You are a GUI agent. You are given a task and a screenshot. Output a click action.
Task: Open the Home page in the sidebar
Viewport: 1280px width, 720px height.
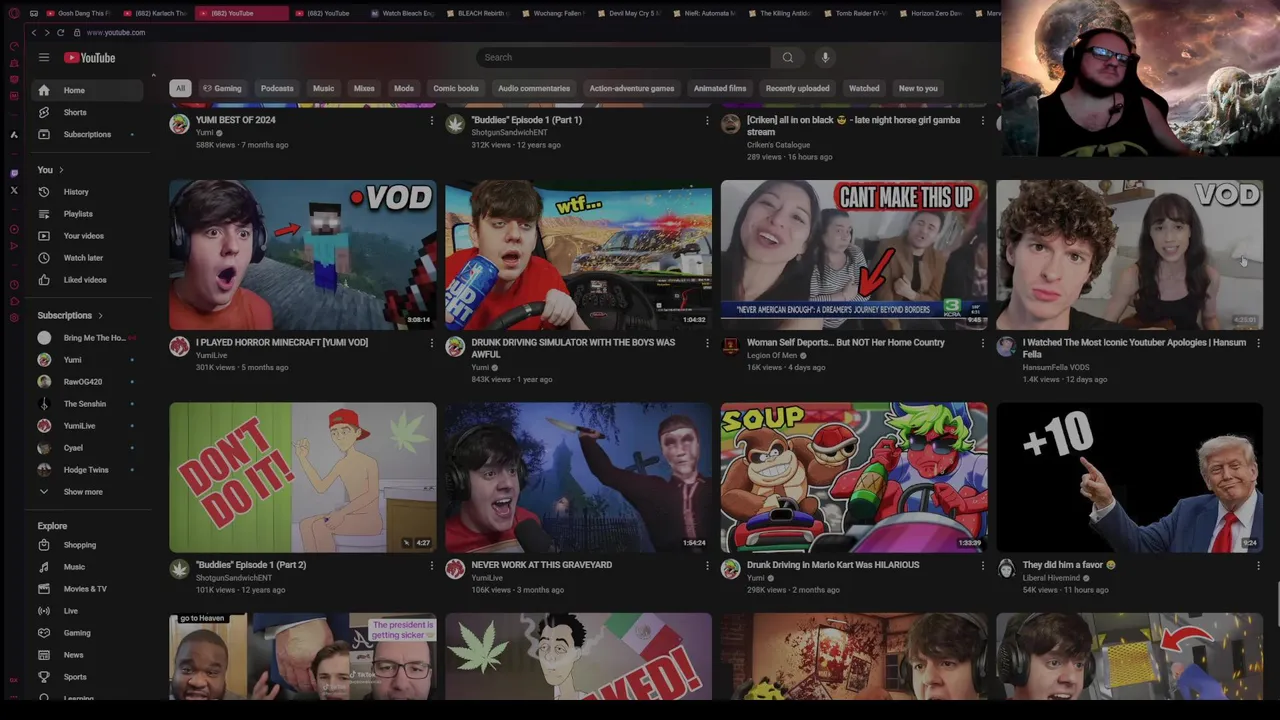pyautogui.click(x=87, y=90)
